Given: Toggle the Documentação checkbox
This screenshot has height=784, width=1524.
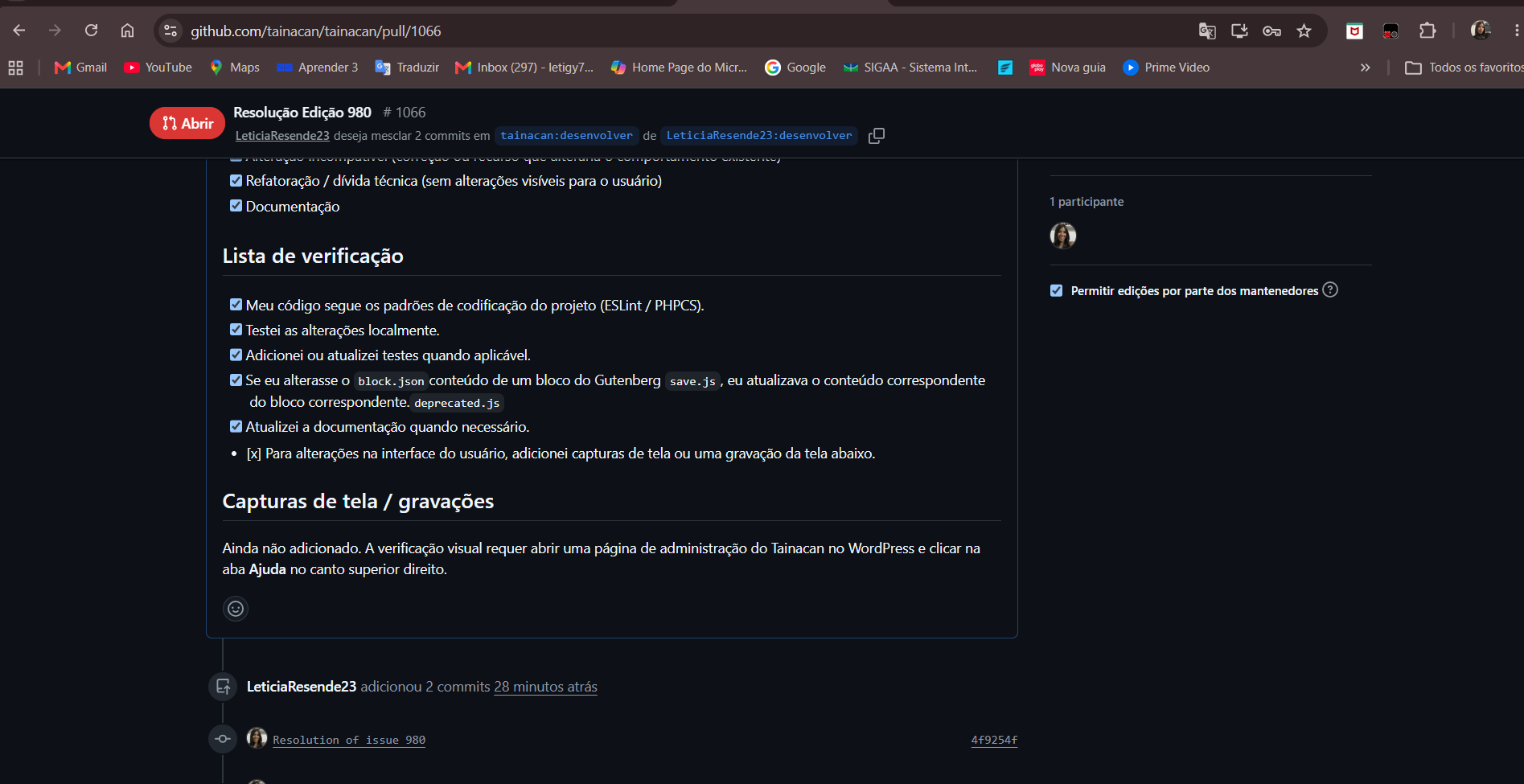Looking at the screenshot, I should 236,205.
